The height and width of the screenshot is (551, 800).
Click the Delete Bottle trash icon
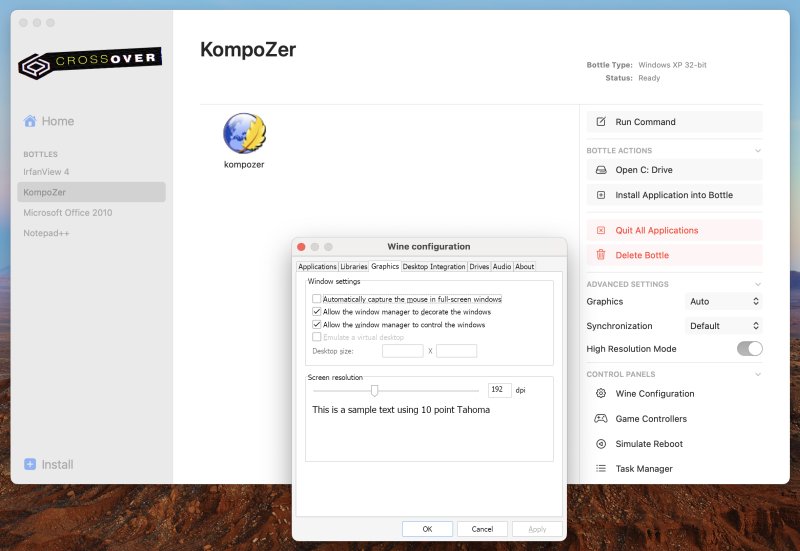pos(601,255)
